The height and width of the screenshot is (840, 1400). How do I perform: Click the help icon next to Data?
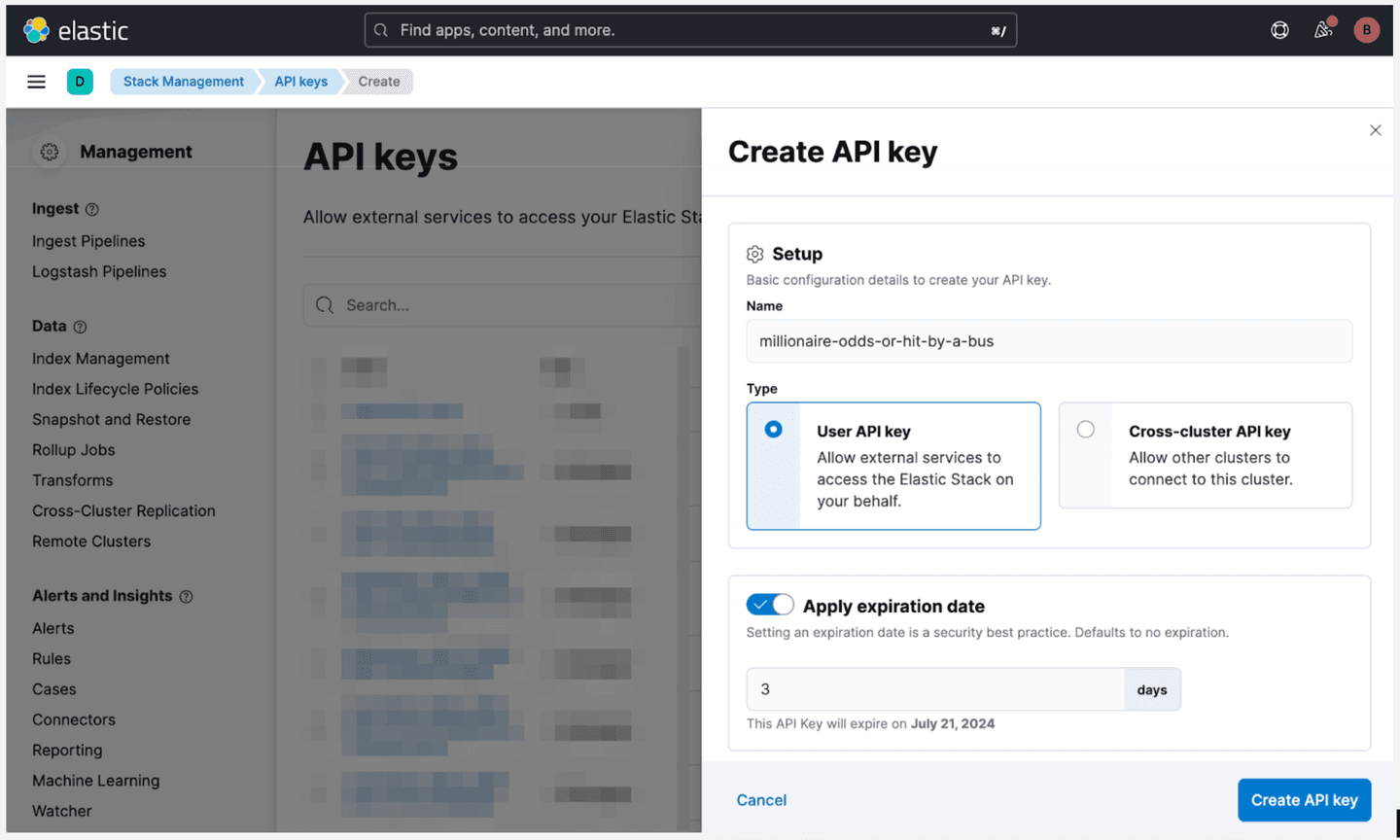80,327
